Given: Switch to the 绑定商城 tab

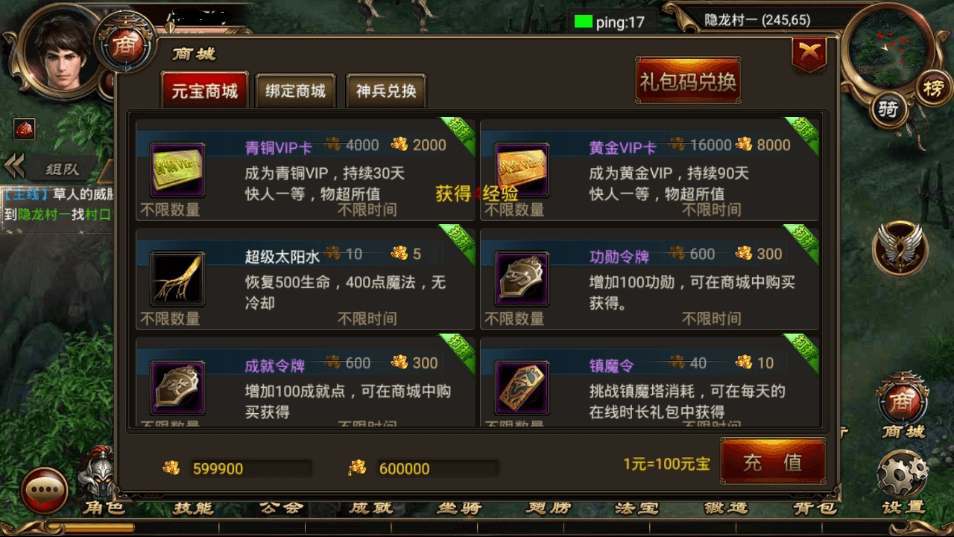Looking at the screenshot, I should 295,91.
